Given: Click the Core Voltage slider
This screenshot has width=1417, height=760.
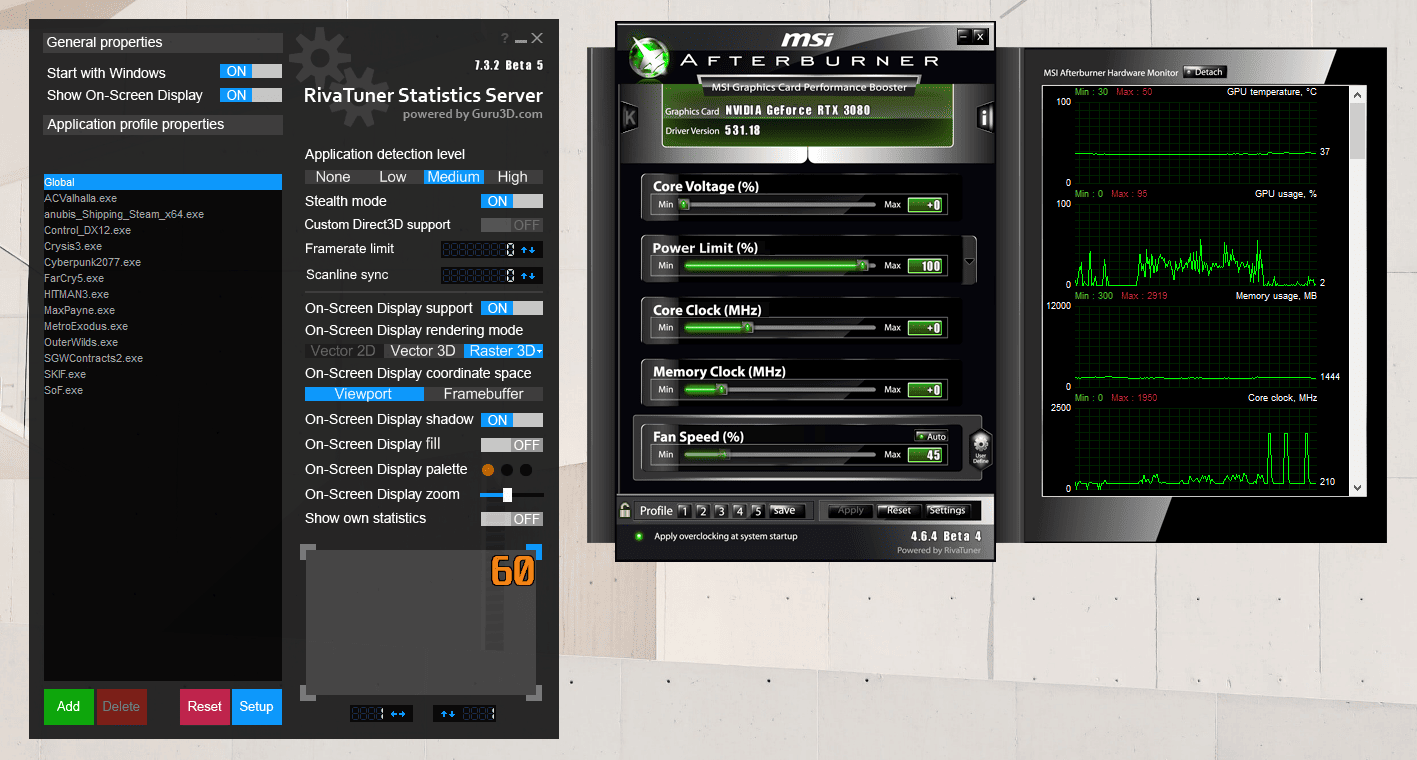Looking at the screenshot, I should click(x=779, y=204).
